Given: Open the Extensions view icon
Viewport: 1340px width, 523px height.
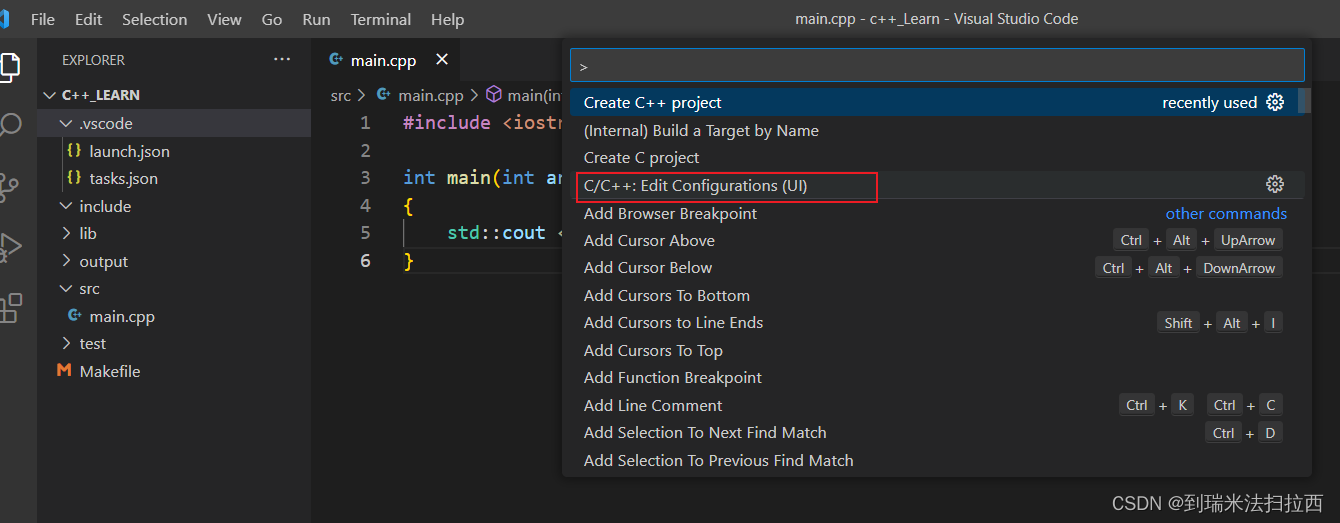Looking at the screenshot, I should 10,307.
